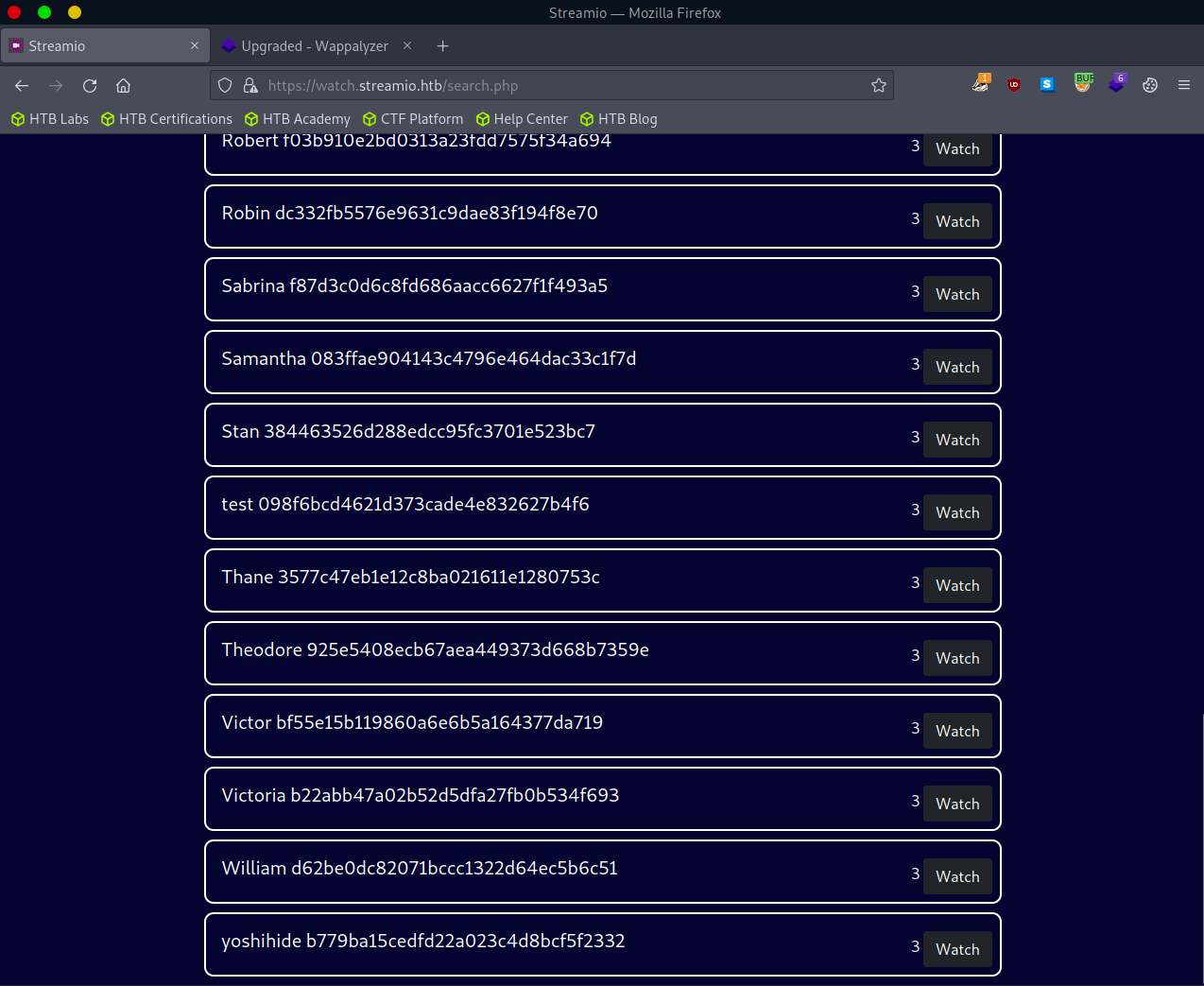Open the browser home page

[123, 85]
